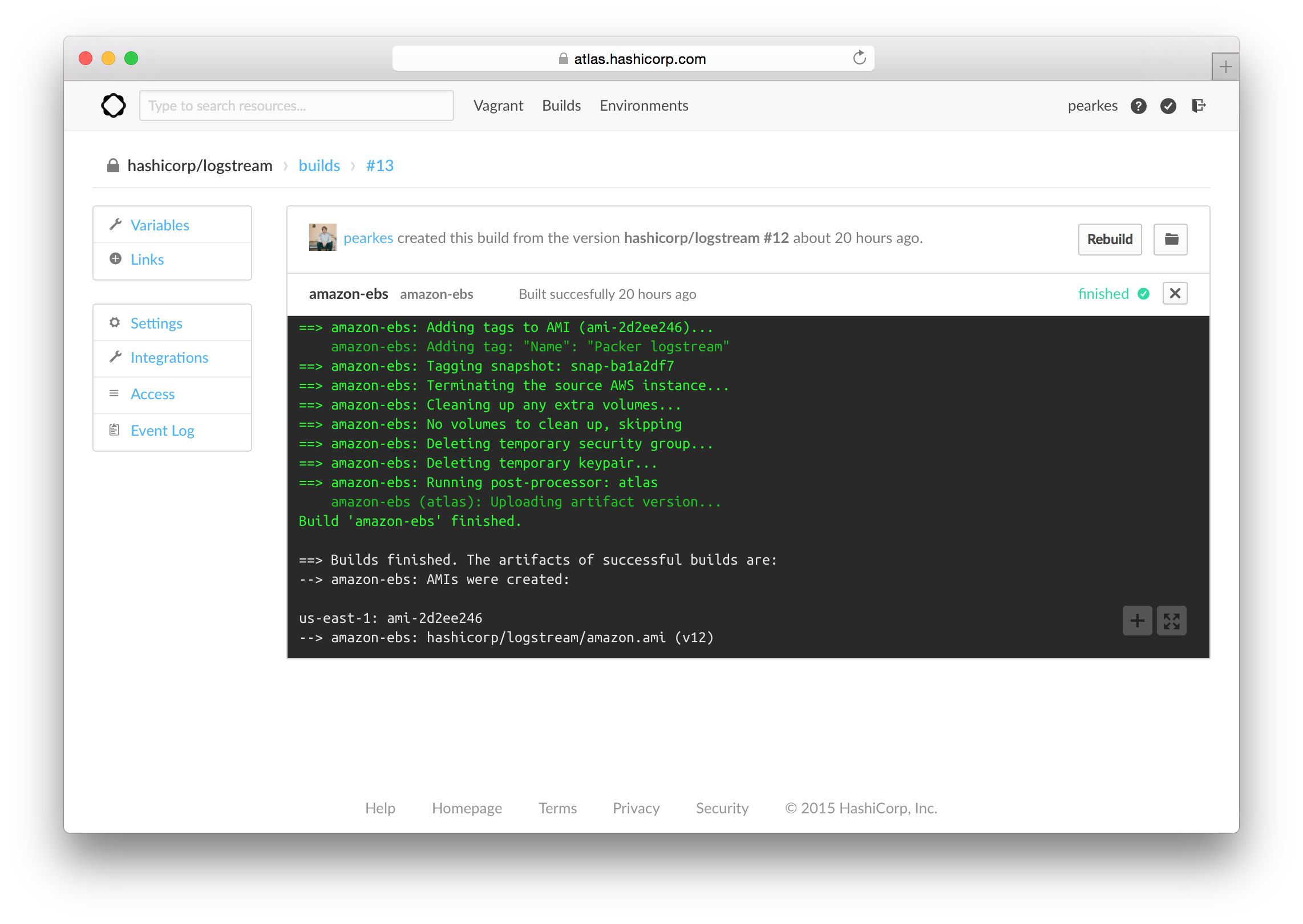1303x924 pixels.
Task: Open Variables in the sidebar
Action: point(160,225)
